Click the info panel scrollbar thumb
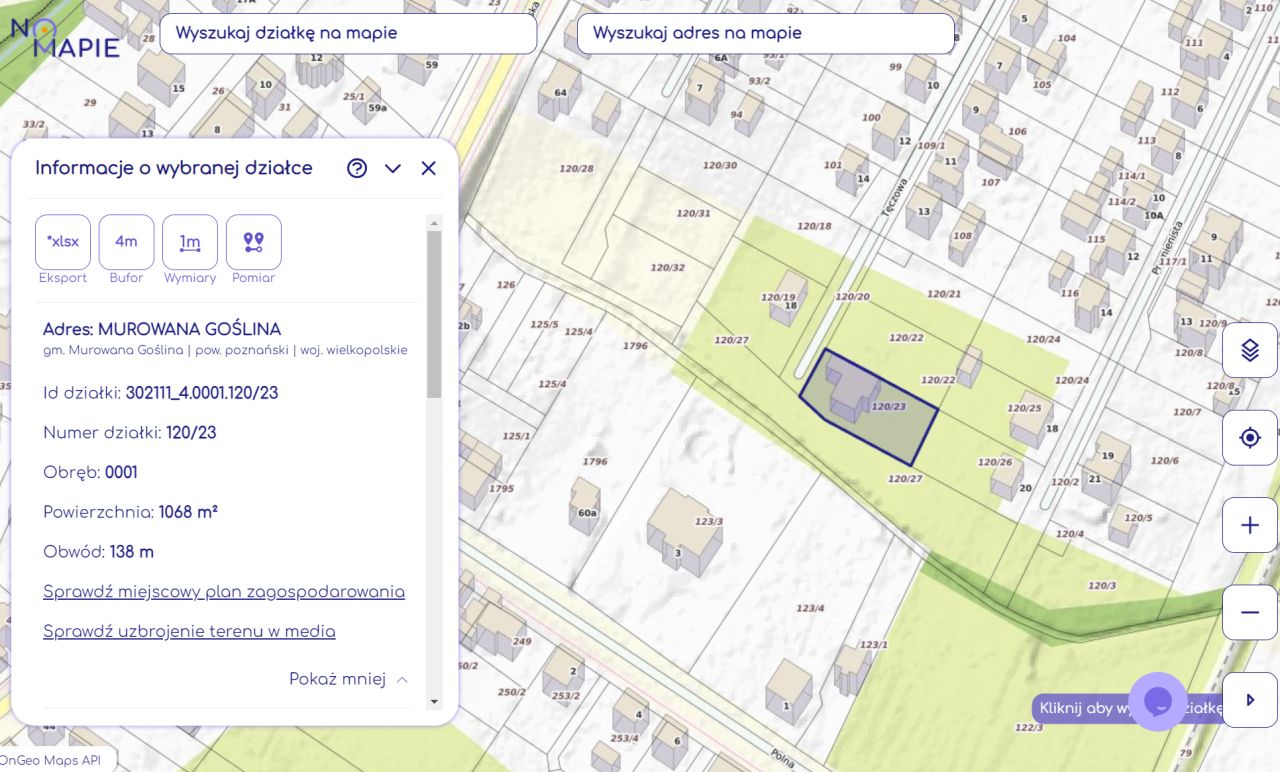Screen dimensions: 1280x772 pos(434,314)
